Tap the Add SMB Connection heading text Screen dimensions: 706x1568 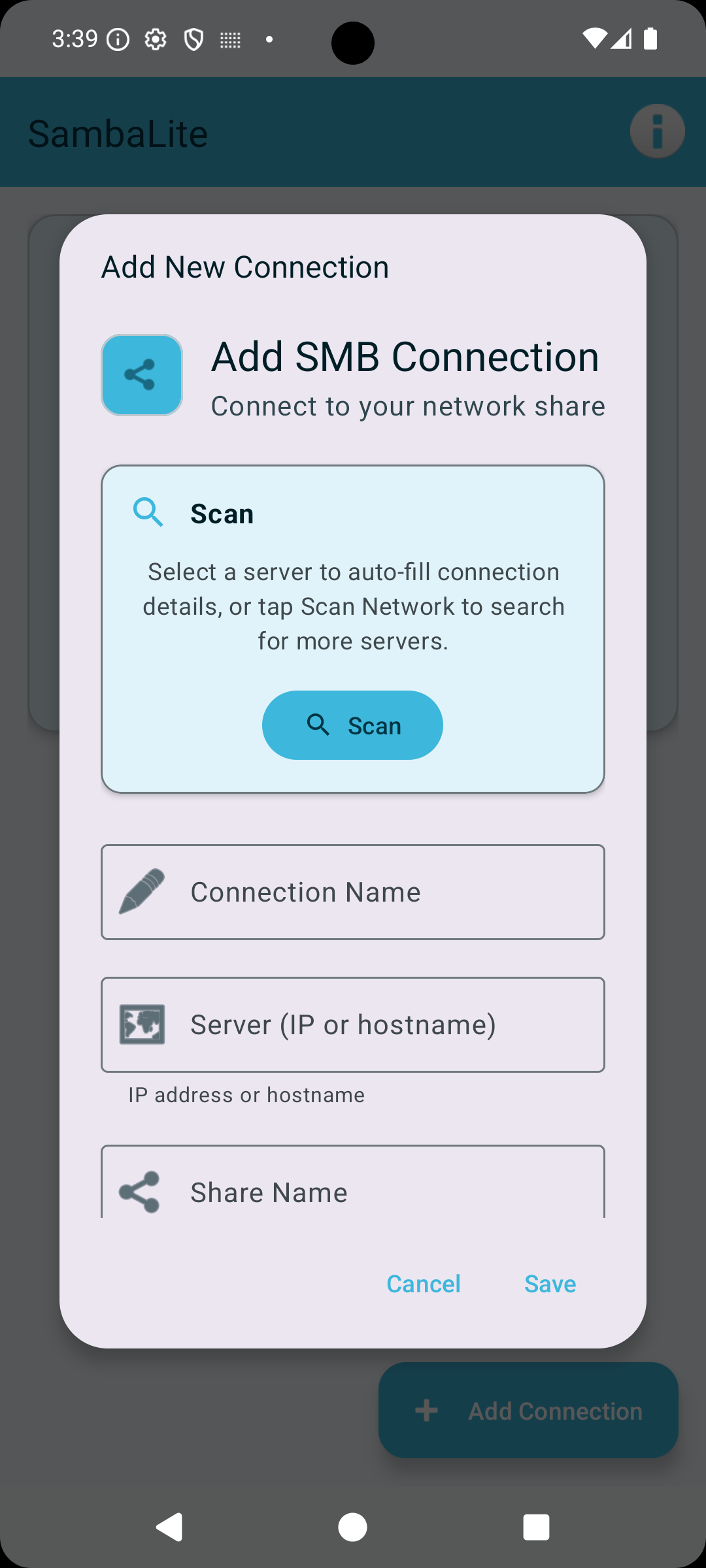click(405, 357)
